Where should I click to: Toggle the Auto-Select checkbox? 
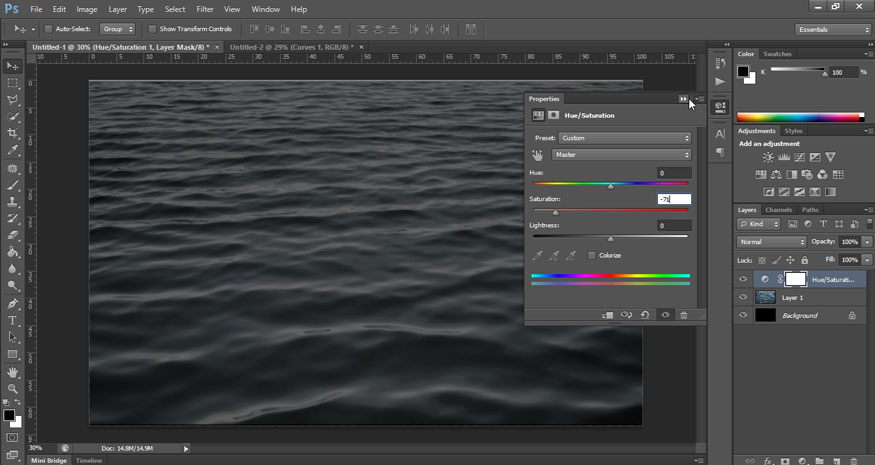(x=49, y=29)
